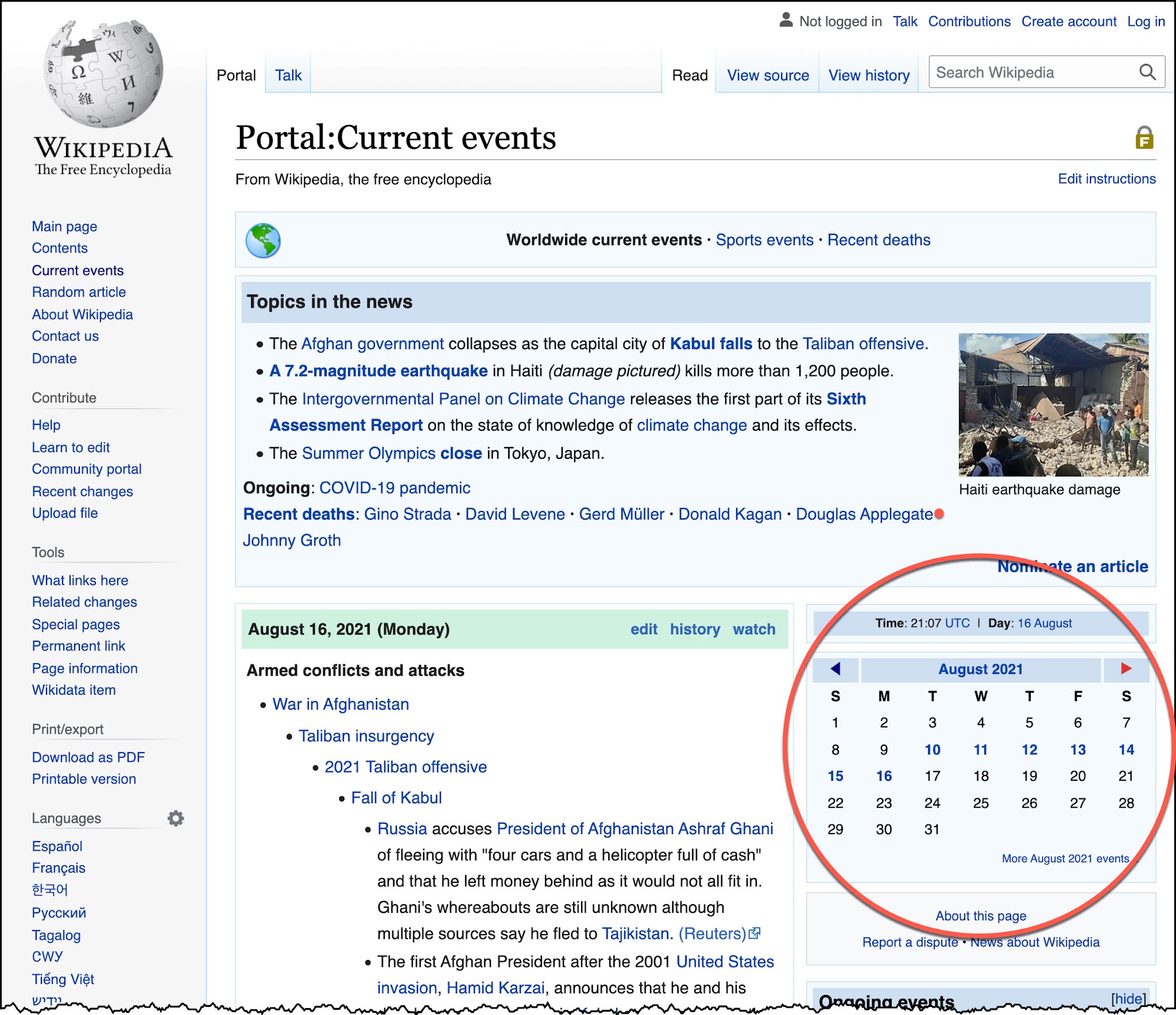The width and height of the screenshot is (1176, 1015).
Task: Click the green globe current events icon
Action: [263, 241]
